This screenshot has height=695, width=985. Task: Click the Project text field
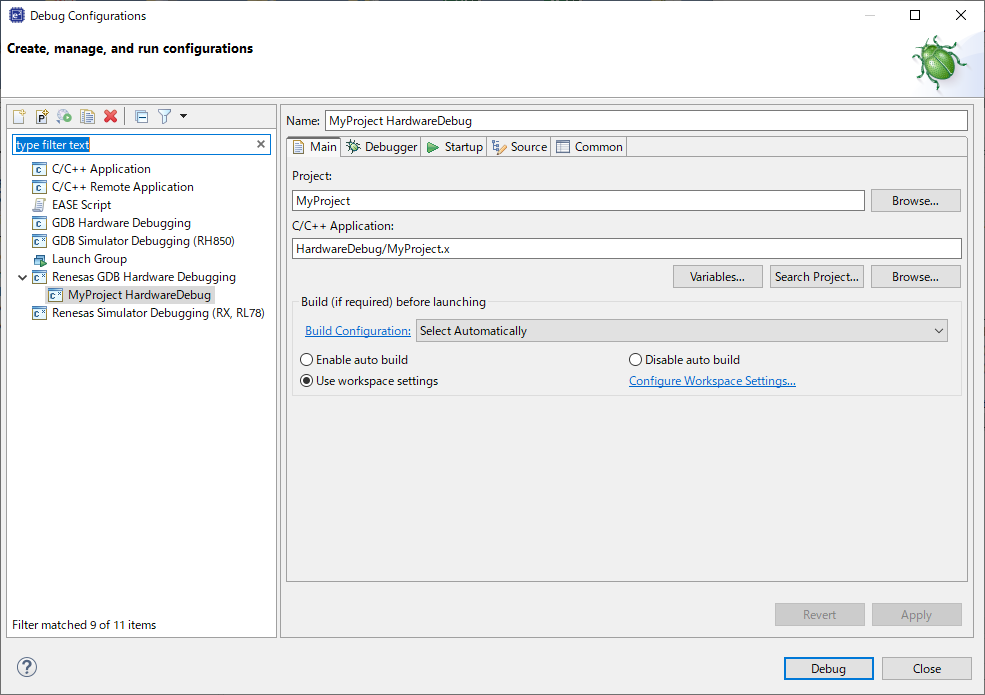(x=578, y=201)
